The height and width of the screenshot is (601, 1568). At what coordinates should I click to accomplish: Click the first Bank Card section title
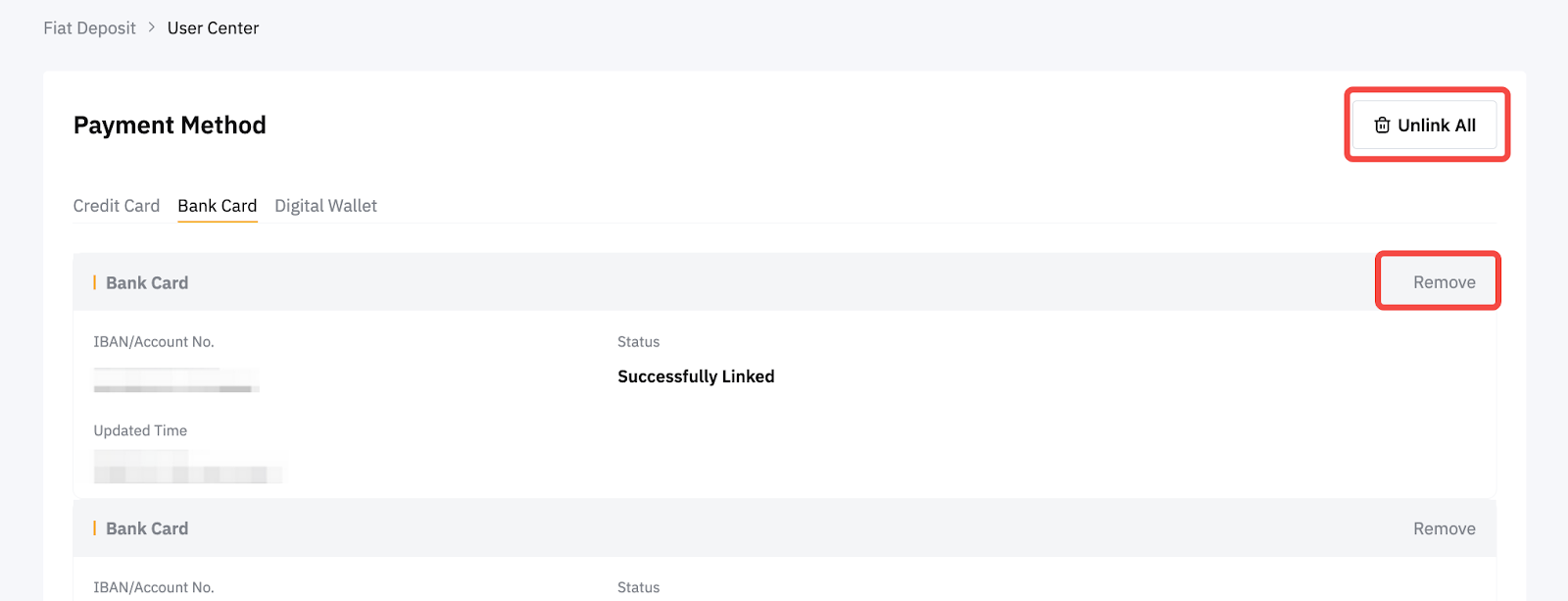coord(147,282)
